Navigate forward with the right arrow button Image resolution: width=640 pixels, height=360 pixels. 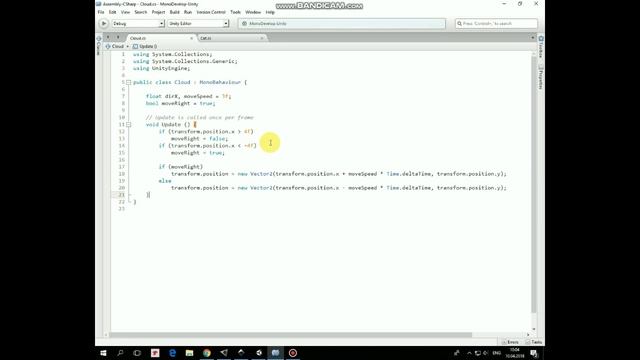pyautogui.click(x=118, y=38)
